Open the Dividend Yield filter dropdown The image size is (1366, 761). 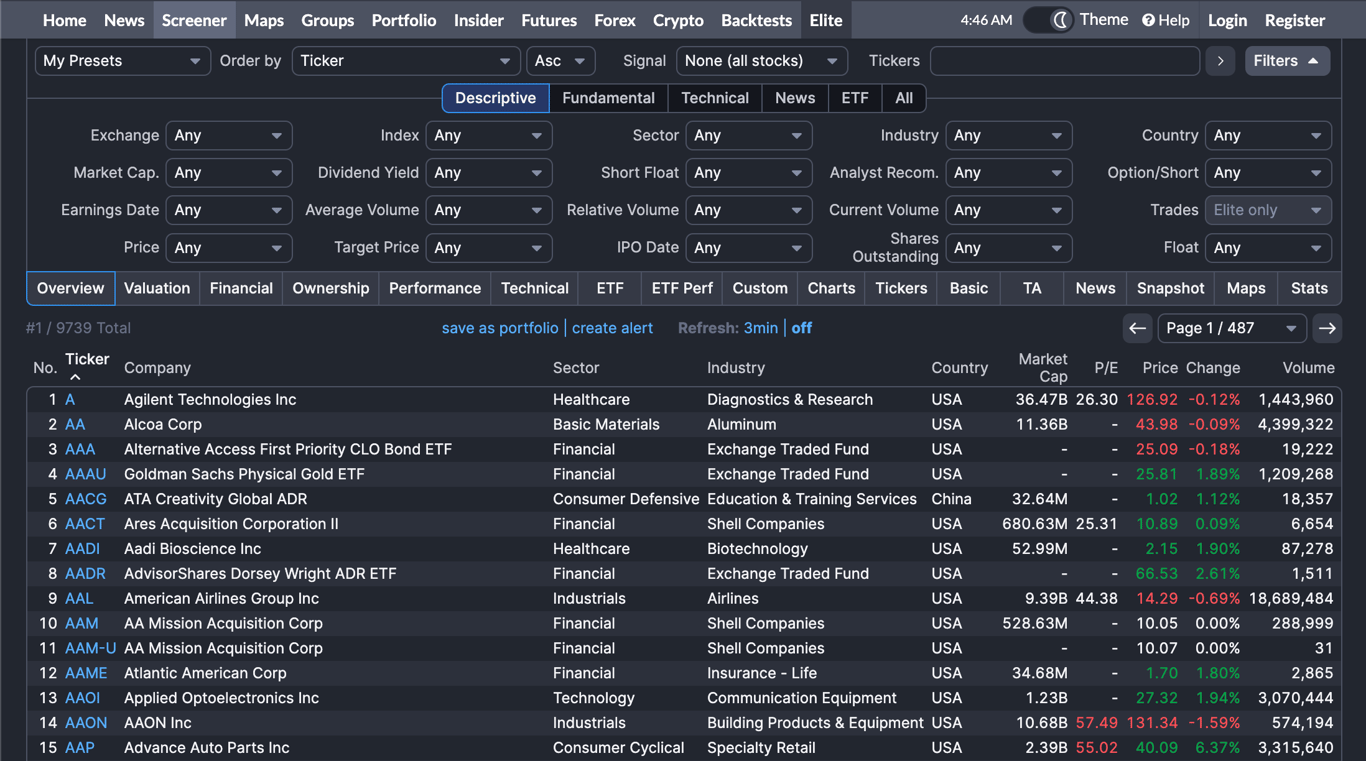[x=489, y=173]
